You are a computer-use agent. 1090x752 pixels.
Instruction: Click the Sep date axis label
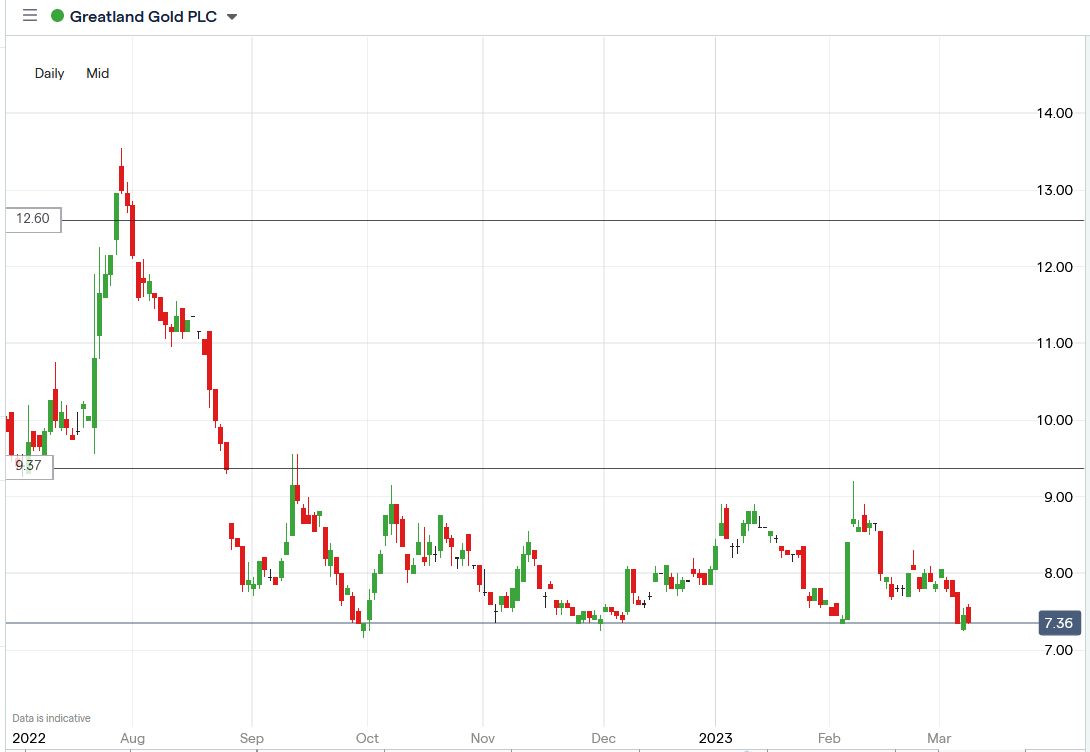pos(252,738)
